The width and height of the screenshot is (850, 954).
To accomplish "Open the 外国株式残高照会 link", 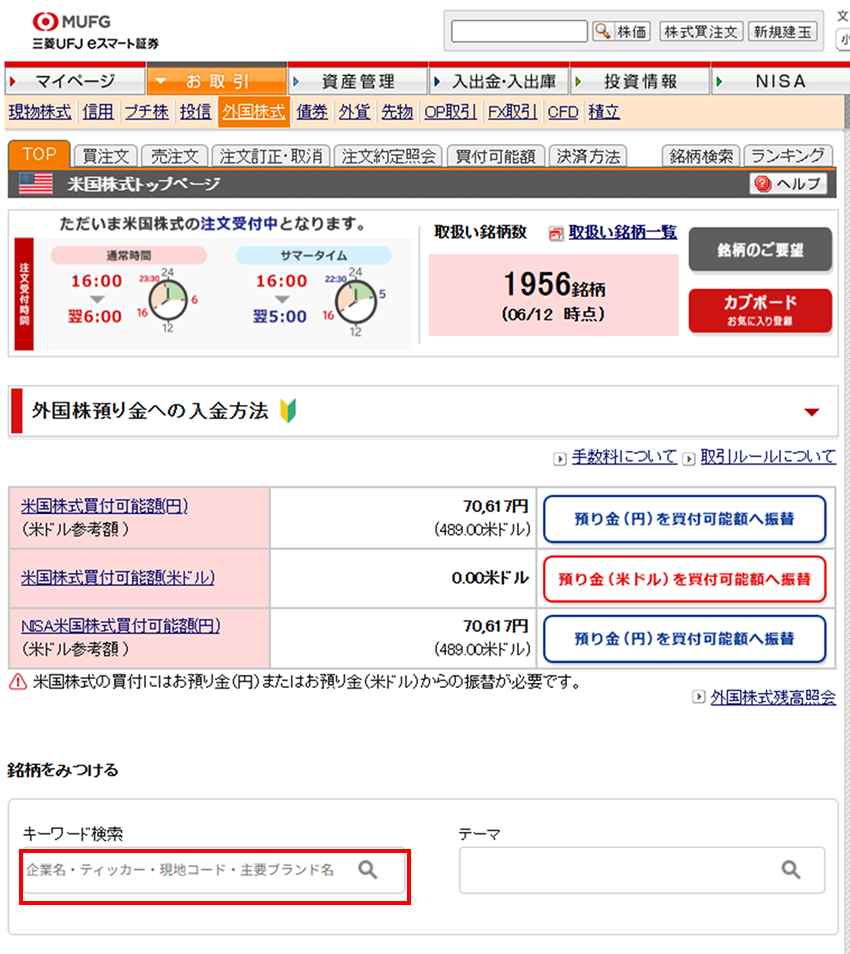I will (x=772, y=698).
